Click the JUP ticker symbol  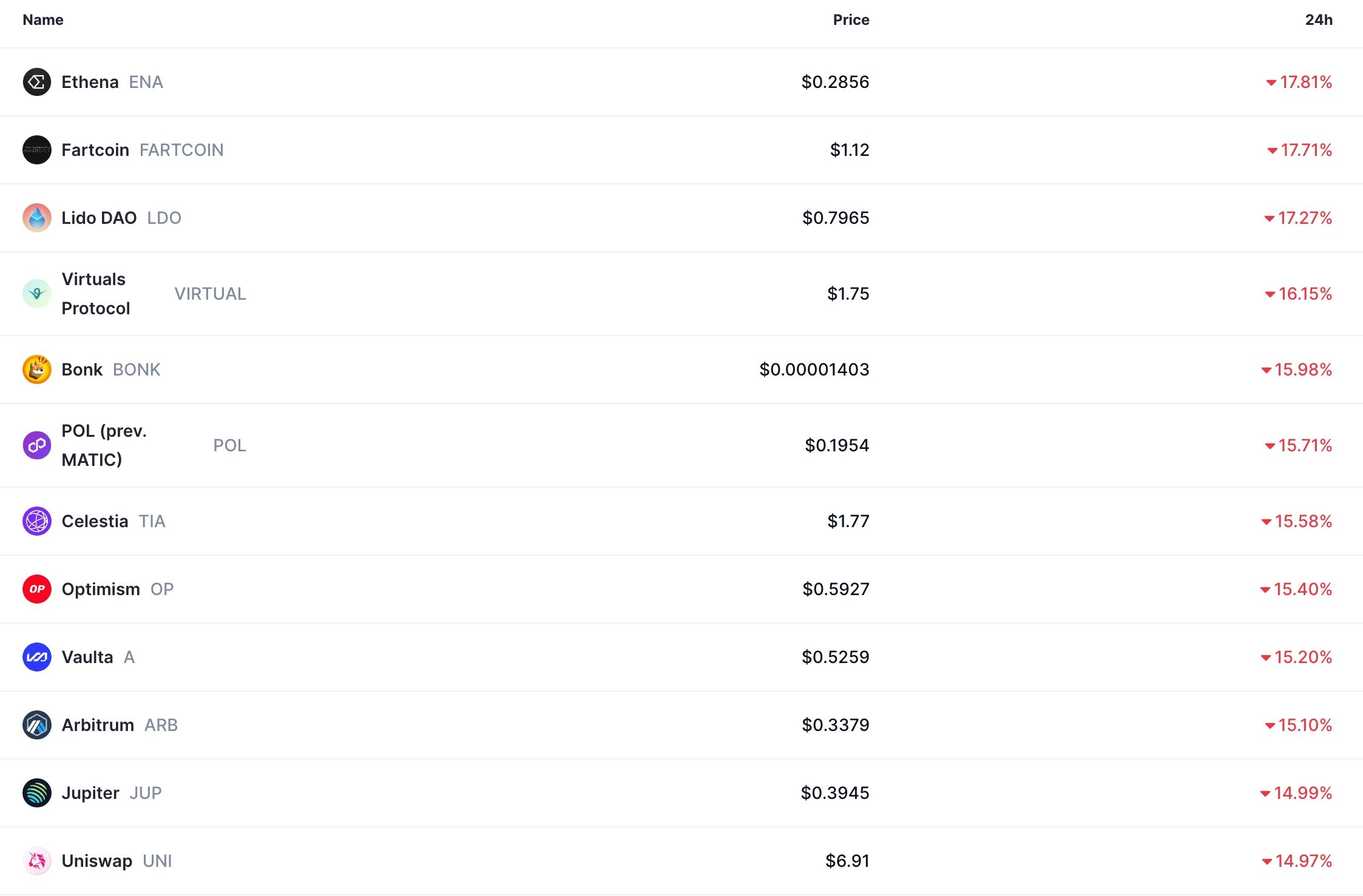146,793
